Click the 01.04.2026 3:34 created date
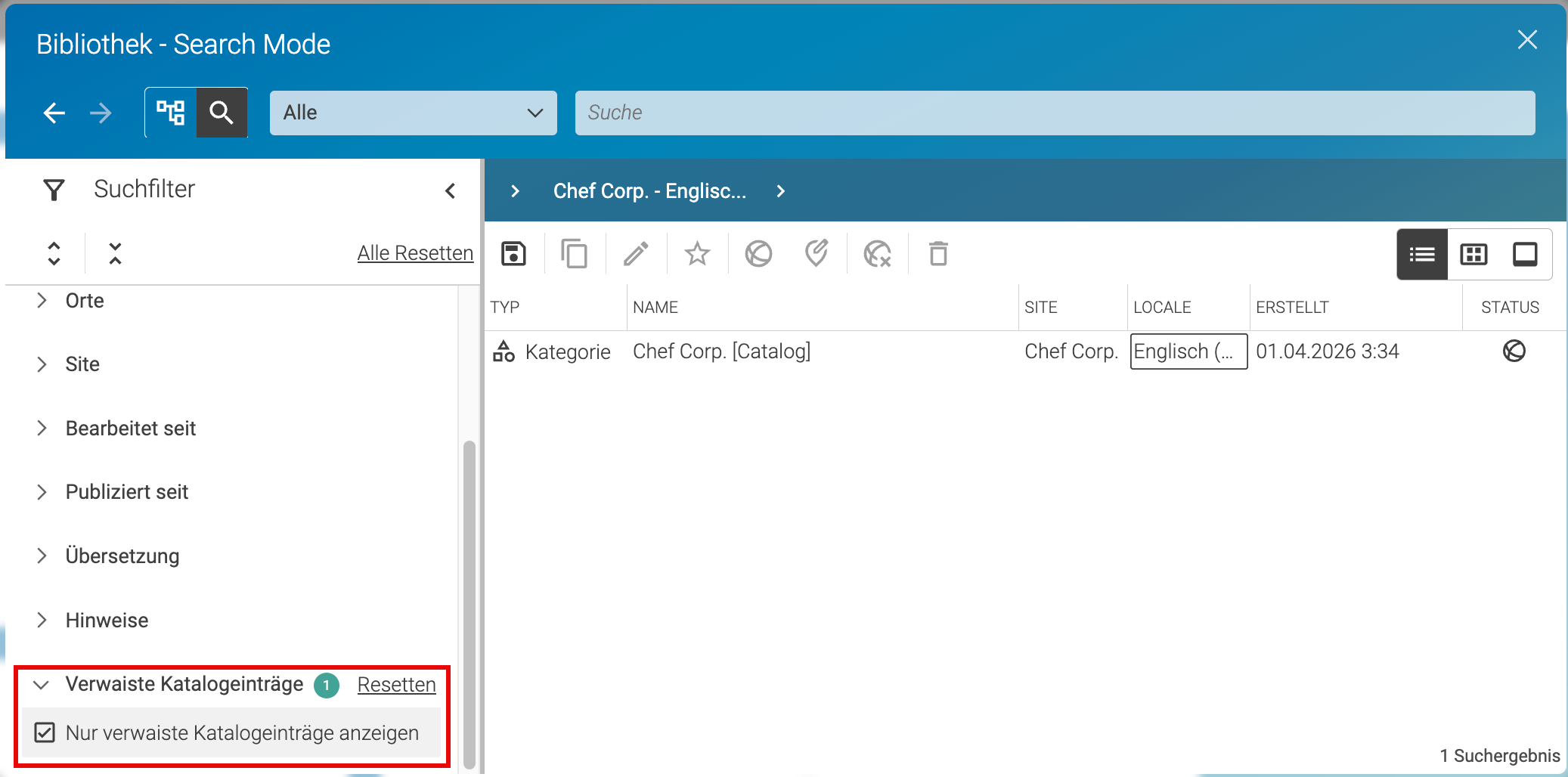The width and height of the screenshot is (1568, 777). 1327,351
